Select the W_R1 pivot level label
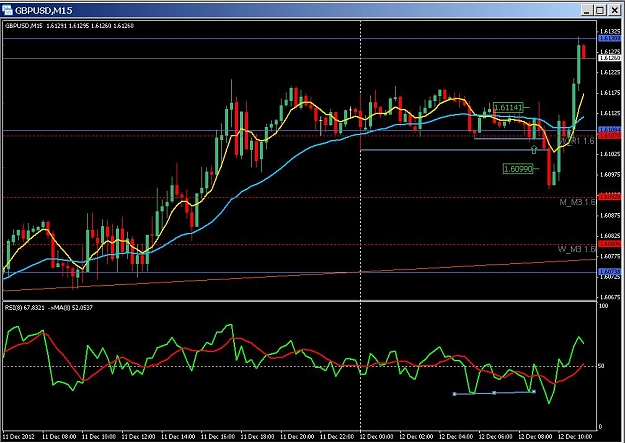The height and width of the screenshot is (443, 625). click(577, 141)
